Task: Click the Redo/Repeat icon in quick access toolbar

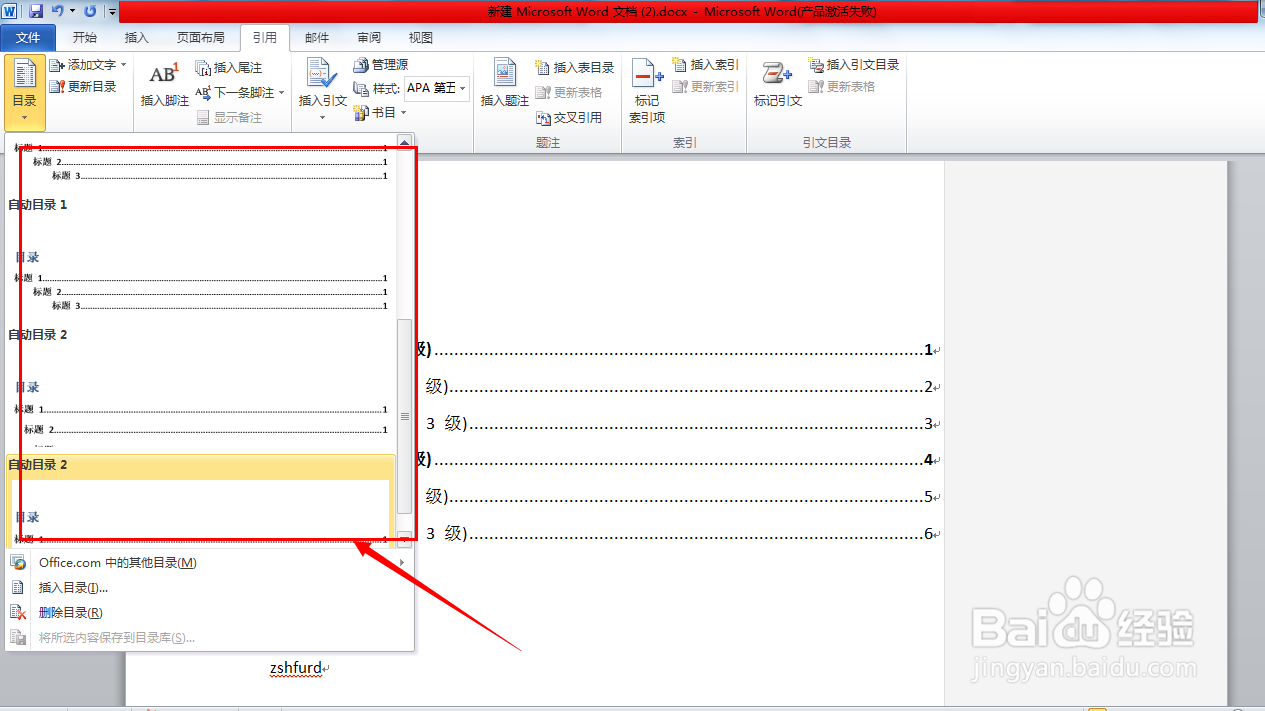Action: pos(90,11)
